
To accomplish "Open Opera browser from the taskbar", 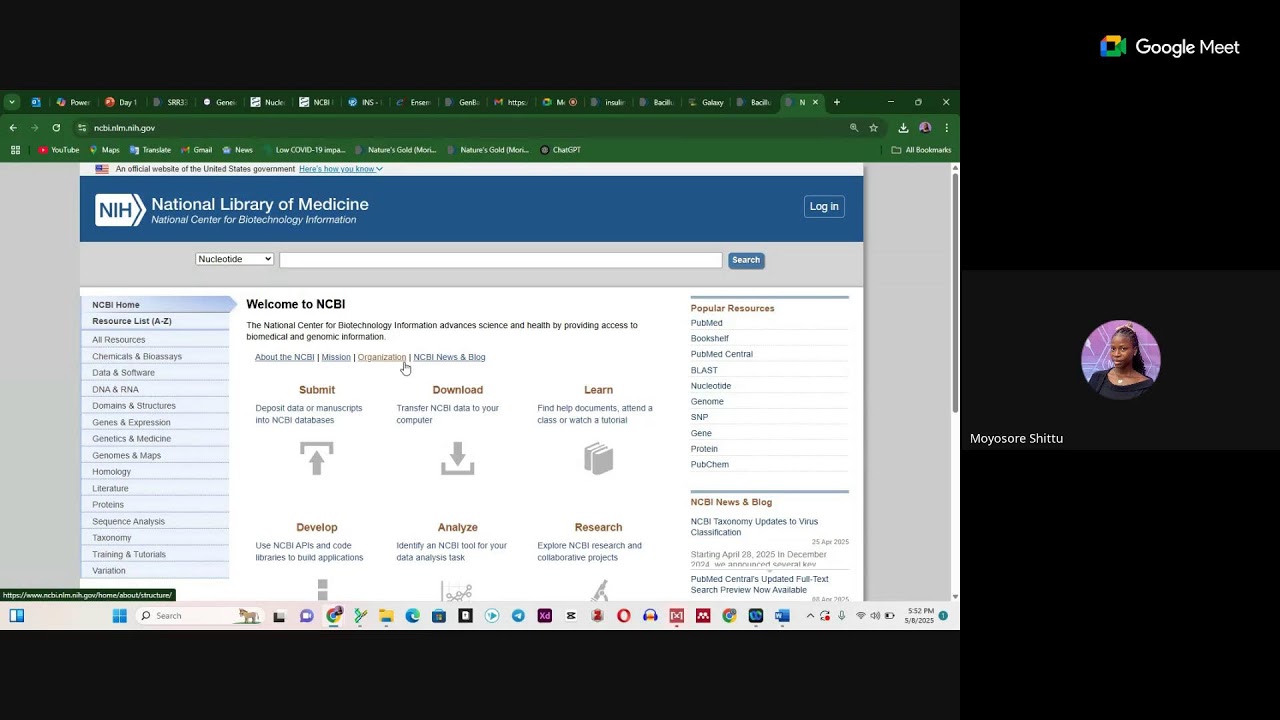I will tap(624, 616).
